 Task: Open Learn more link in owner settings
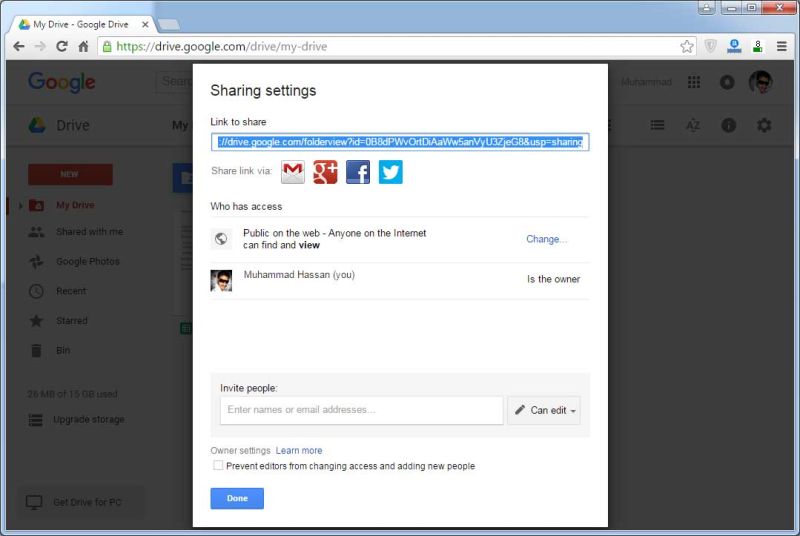click(299, 450)
